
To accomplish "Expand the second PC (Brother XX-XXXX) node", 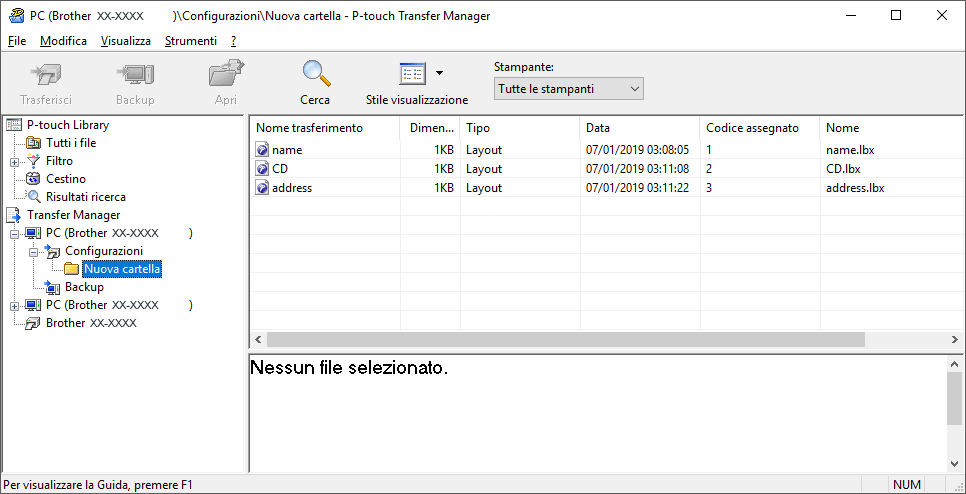I will tap(14, 306).
